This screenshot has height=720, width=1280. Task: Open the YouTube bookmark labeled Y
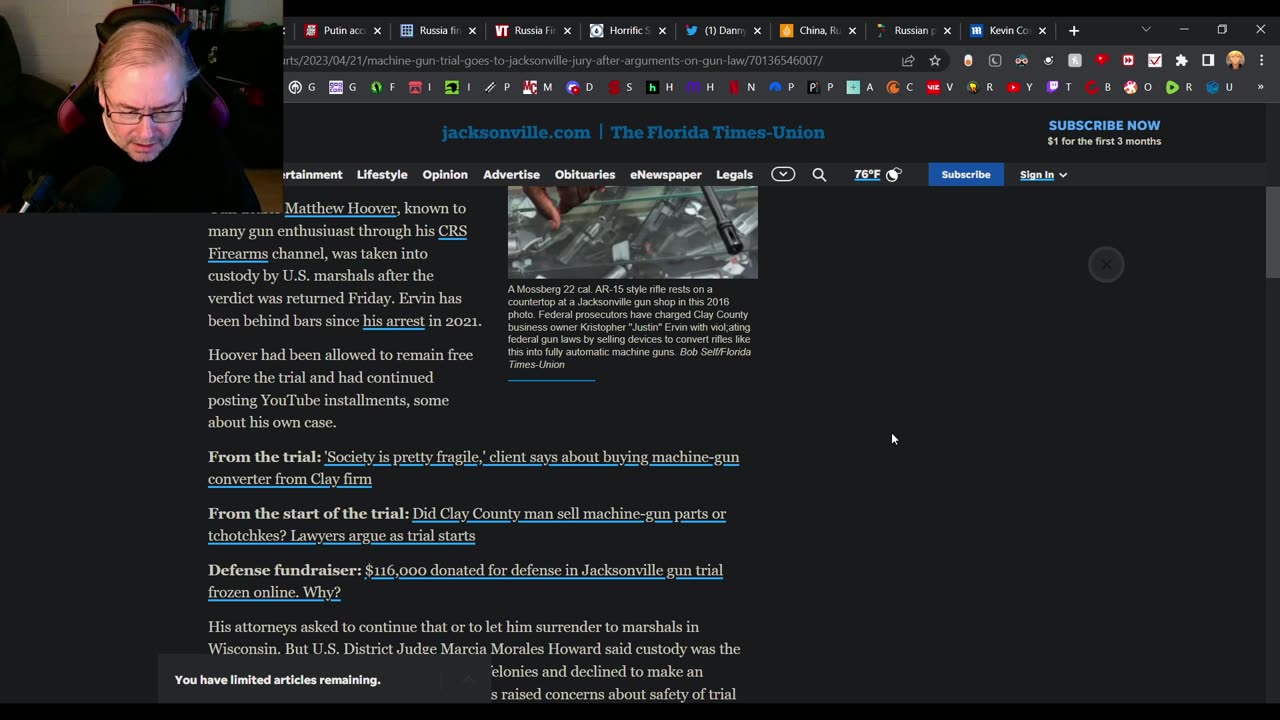pyautogui.click(x=1020, y=87)
